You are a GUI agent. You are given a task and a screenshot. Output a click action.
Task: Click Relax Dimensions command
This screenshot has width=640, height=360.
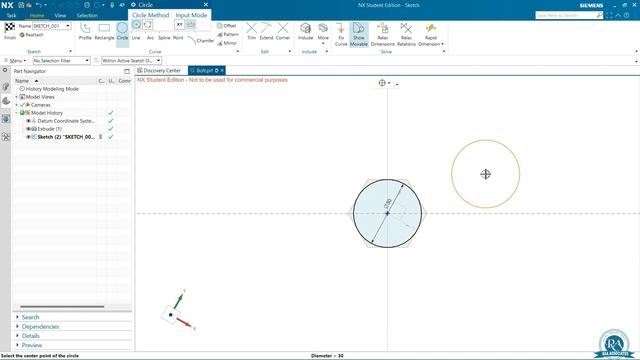tap(382, 34)
